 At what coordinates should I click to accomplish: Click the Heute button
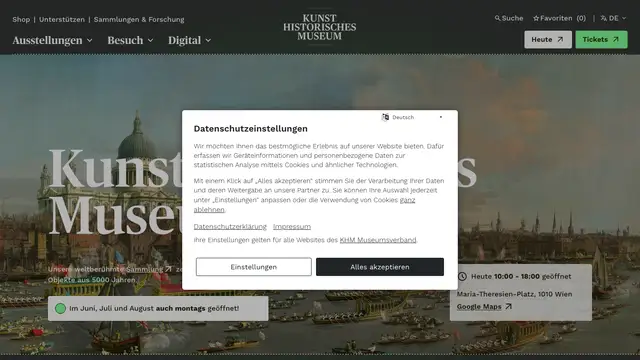(548, 40)
